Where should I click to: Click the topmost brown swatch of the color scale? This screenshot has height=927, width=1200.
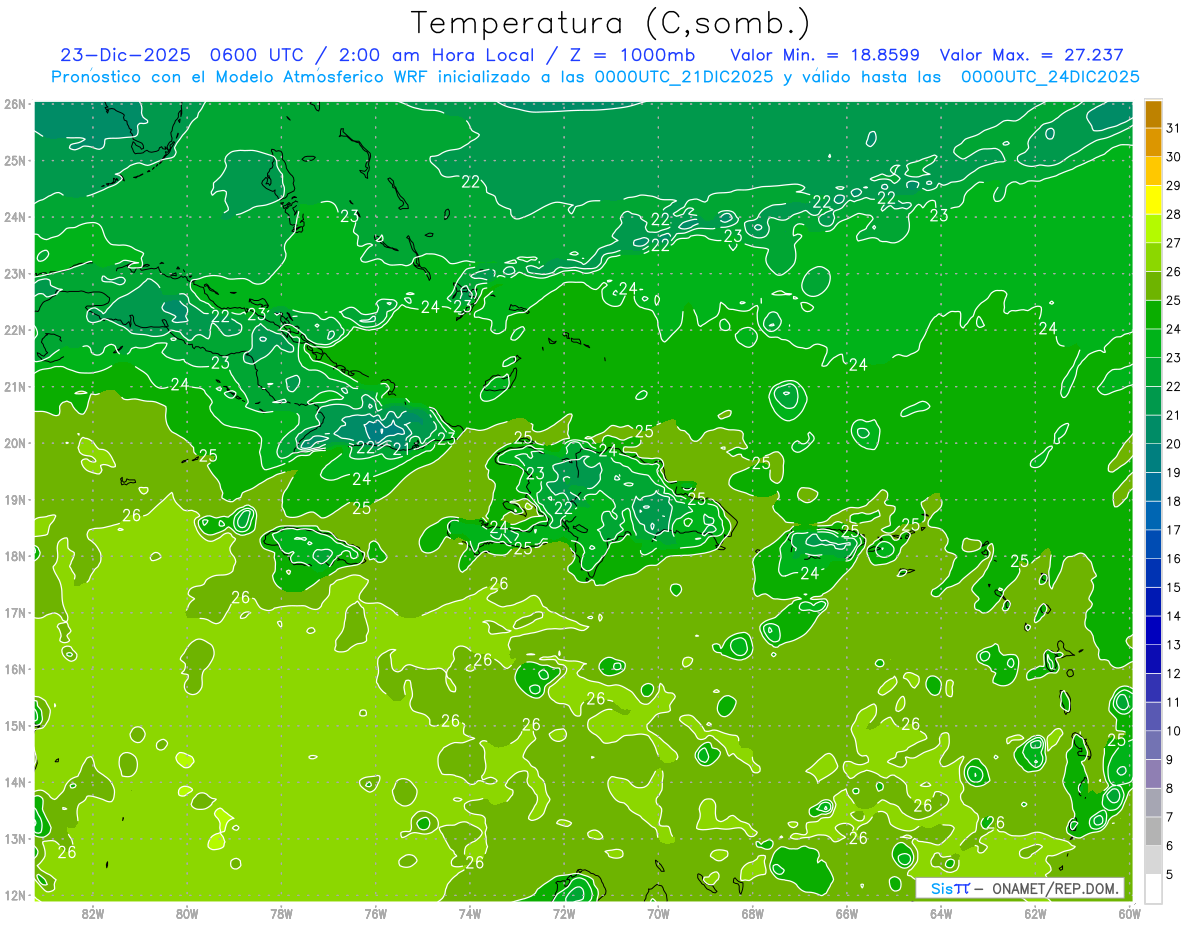(1153, 113)
